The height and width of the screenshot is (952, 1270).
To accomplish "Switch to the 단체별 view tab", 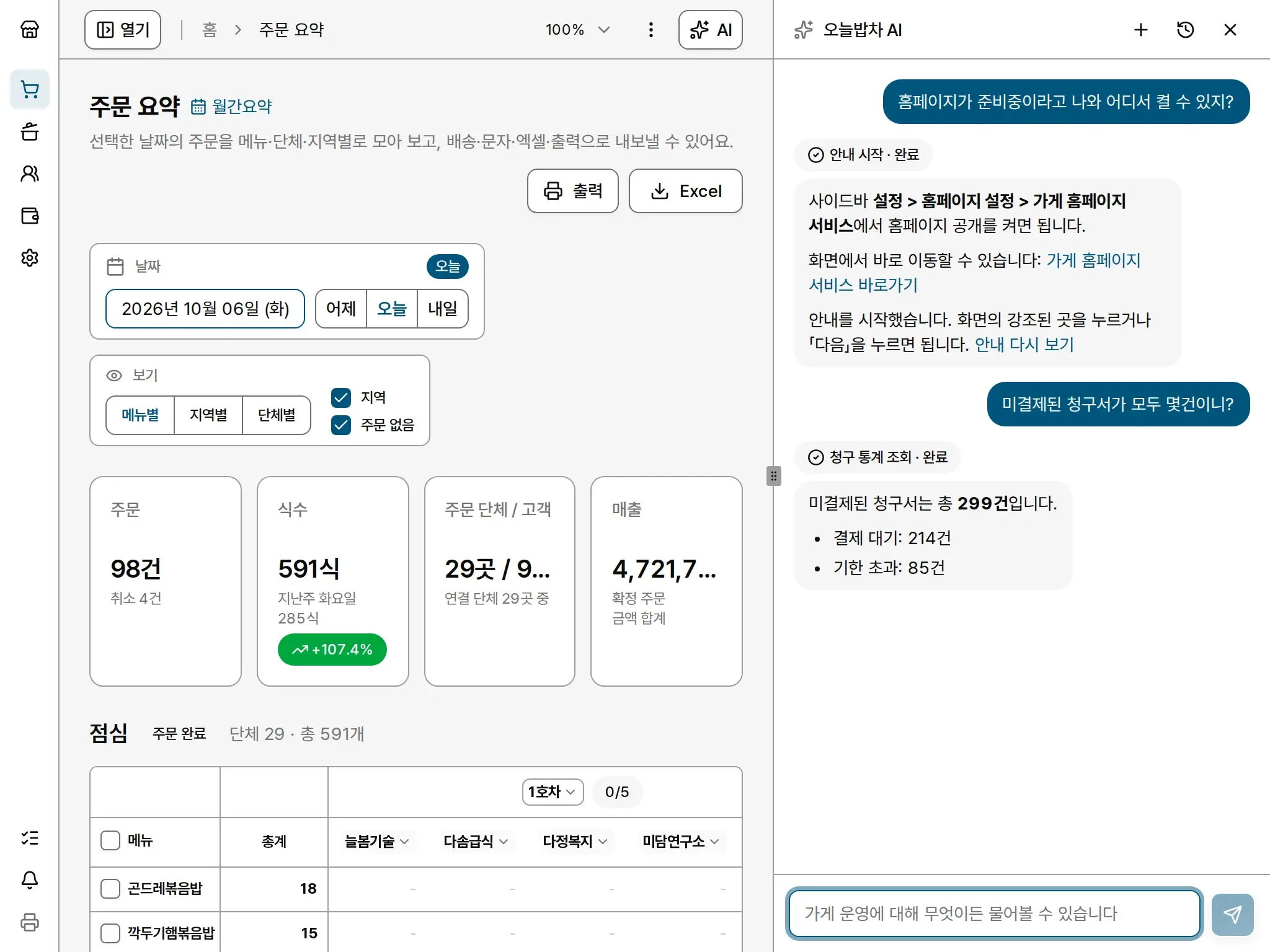I will [277, 415].
